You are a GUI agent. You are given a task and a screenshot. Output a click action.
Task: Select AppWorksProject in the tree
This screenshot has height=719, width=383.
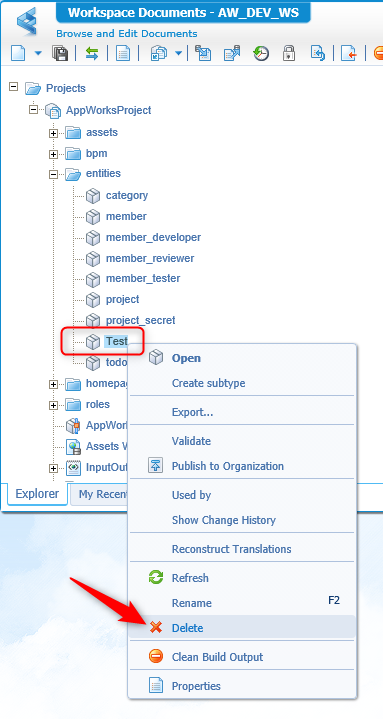tap(109, 110)
